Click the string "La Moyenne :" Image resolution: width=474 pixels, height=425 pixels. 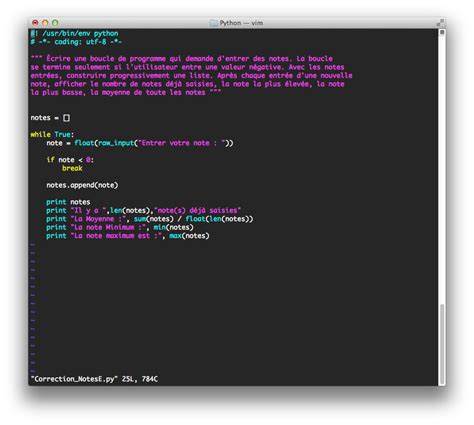[98, 219]
